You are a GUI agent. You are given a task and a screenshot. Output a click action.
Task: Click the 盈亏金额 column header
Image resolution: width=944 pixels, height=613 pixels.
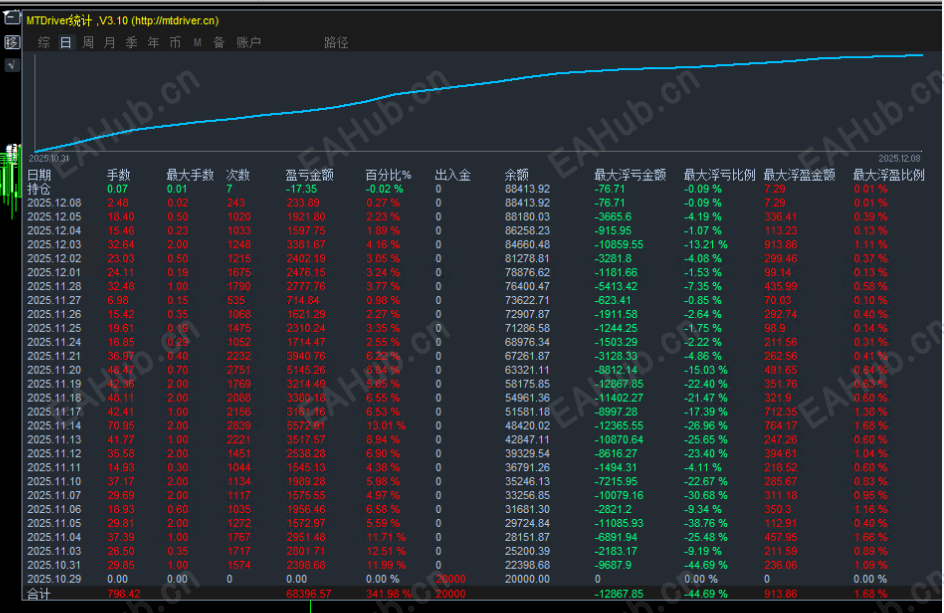pyautogui.click(x=309, y=175)
